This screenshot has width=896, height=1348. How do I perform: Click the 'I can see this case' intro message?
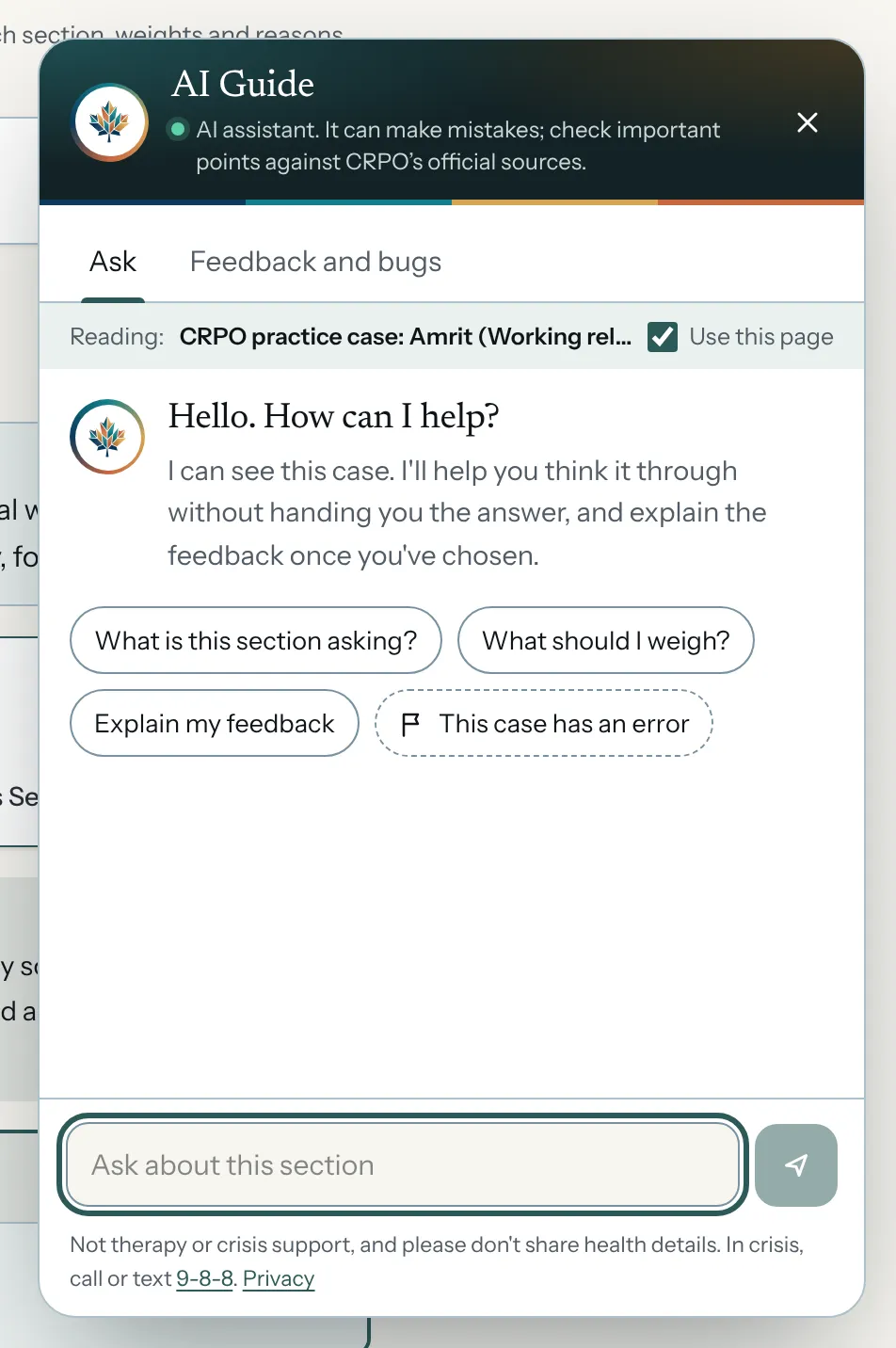tap(468, 513)
